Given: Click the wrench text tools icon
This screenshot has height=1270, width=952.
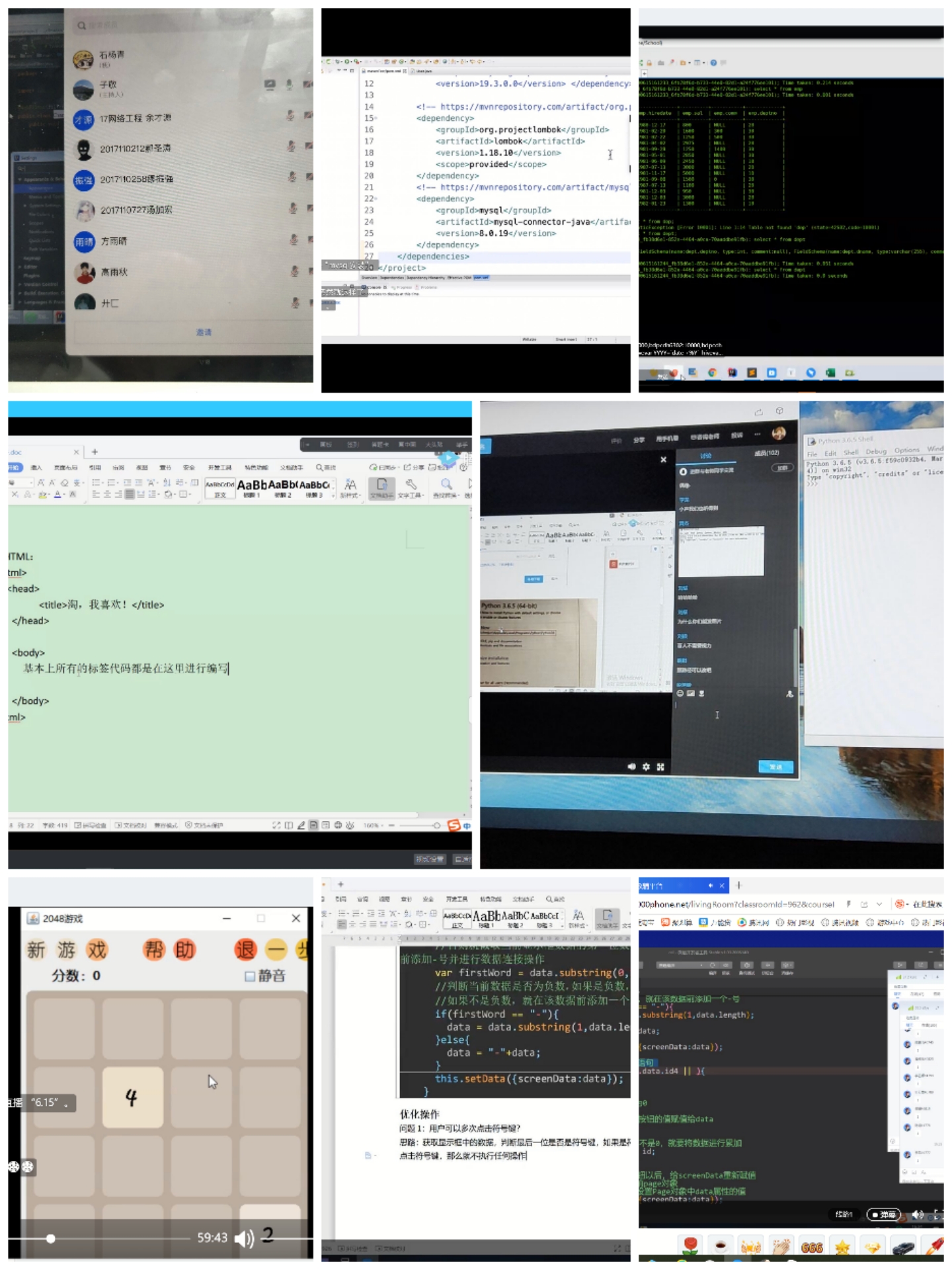Looking at the screenshot, I should click(411, 485).
